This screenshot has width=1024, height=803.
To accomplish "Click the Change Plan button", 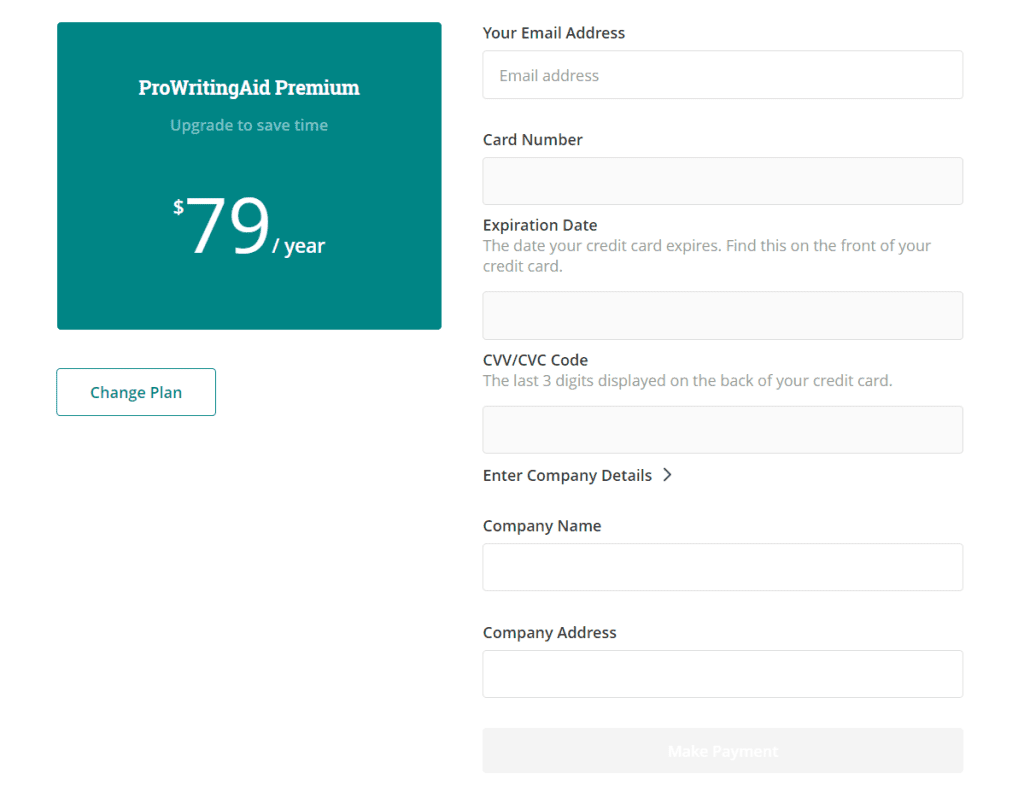I will [136, 392].
